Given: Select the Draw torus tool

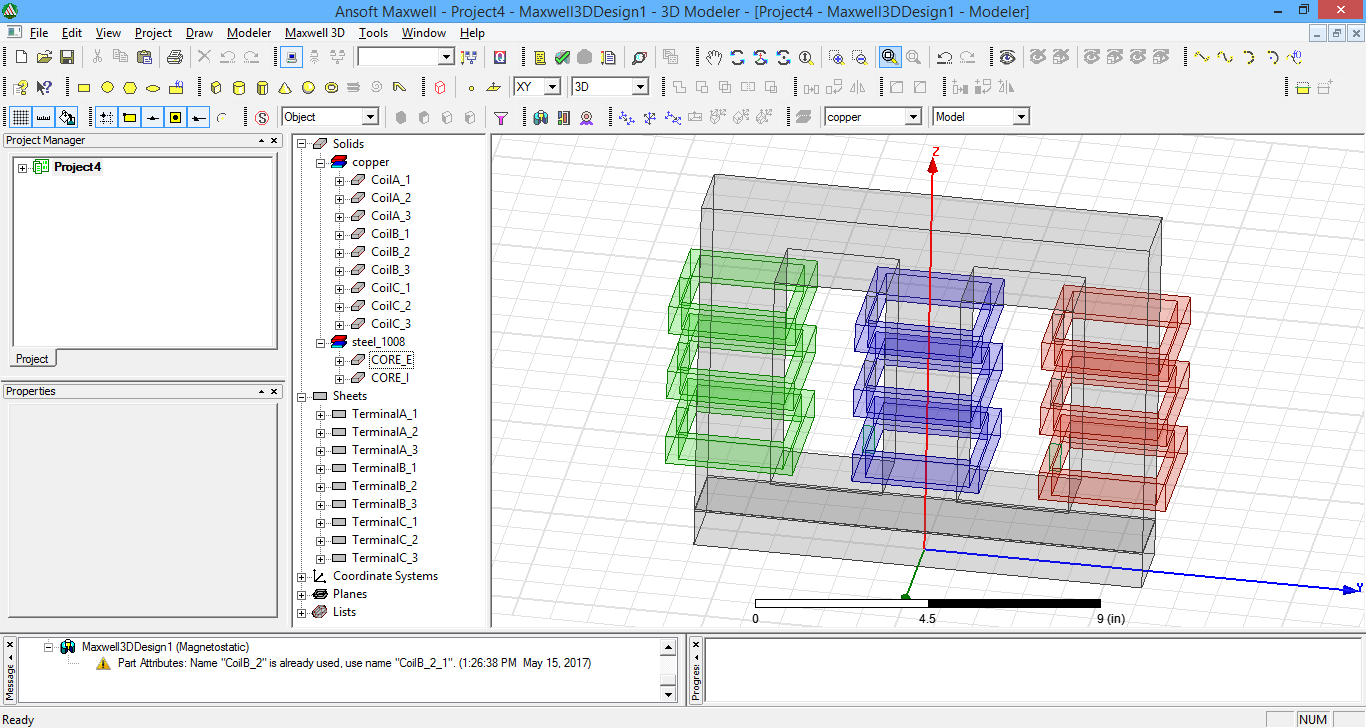Looking at the screenshot, I should (332, 86).
